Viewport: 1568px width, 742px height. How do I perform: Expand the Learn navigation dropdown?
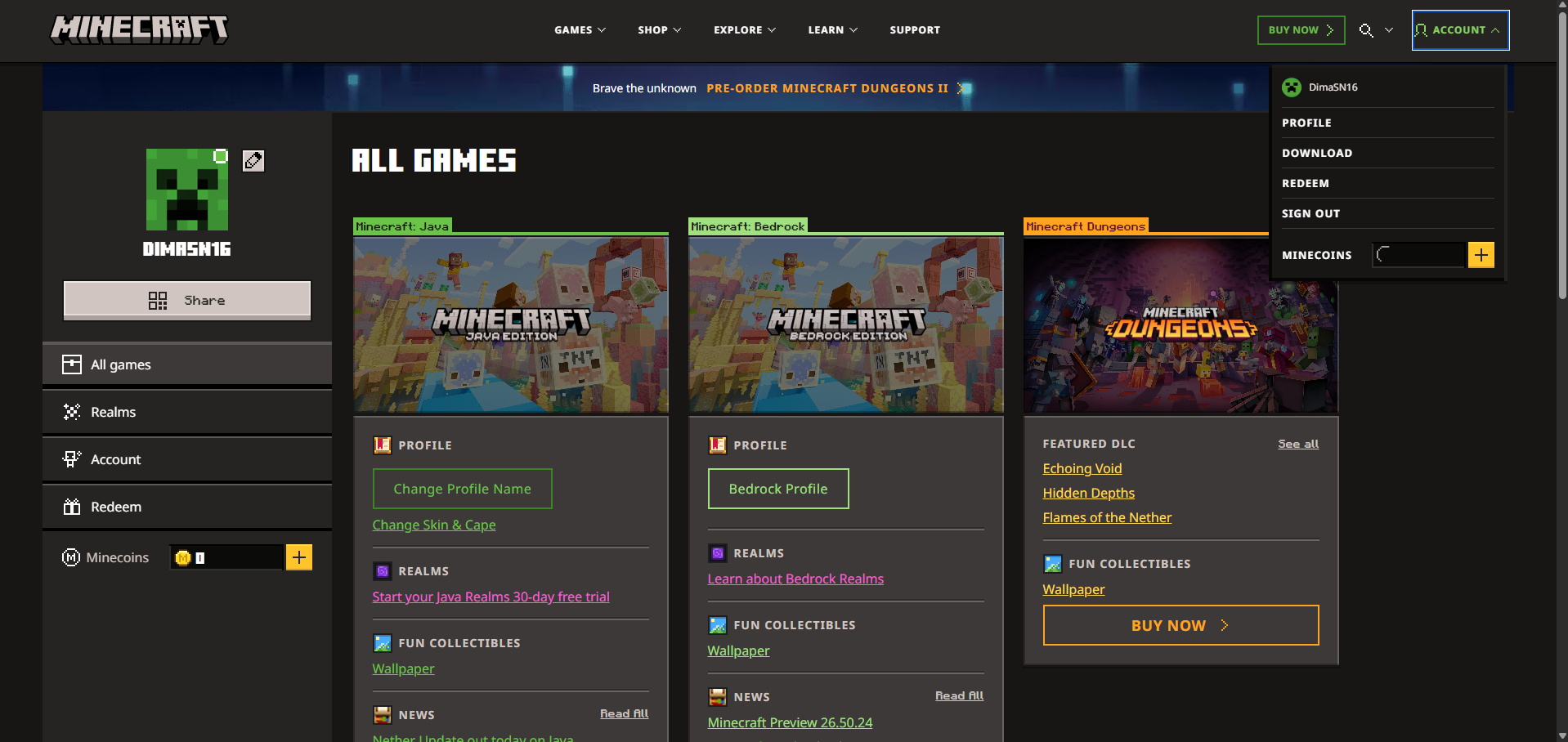tap(832, 30)
